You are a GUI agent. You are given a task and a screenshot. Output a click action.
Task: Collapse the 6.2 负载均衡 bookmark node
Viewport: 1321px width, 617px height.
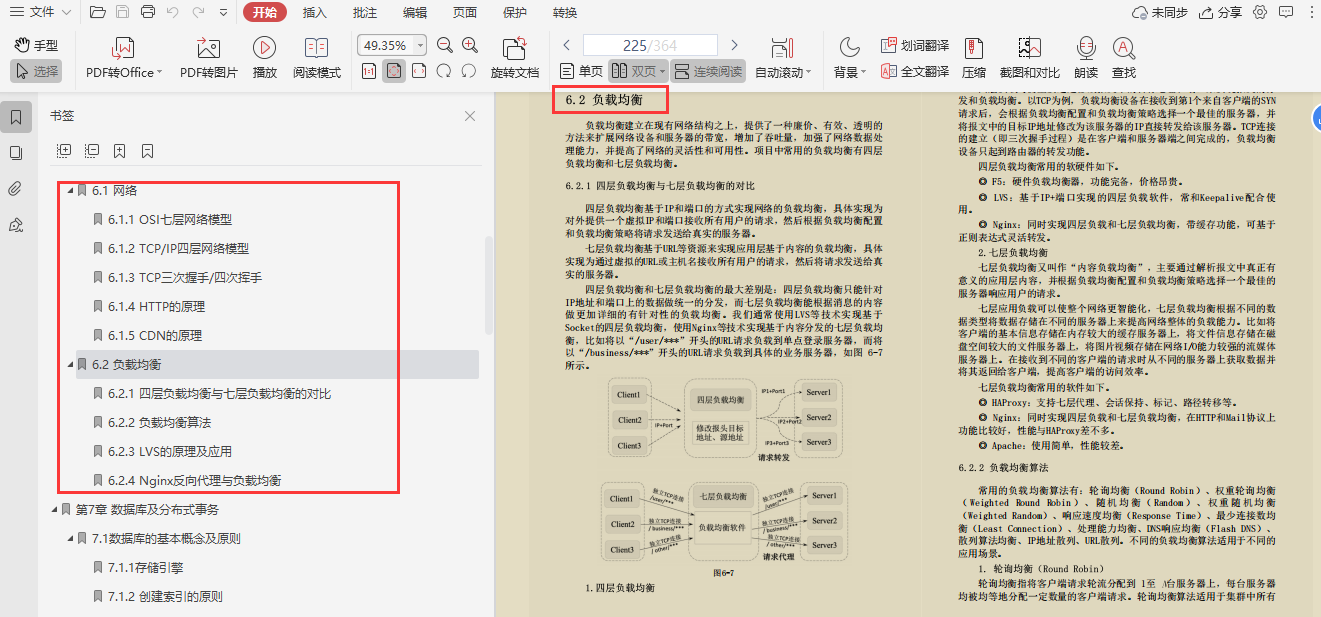[70, 364]
